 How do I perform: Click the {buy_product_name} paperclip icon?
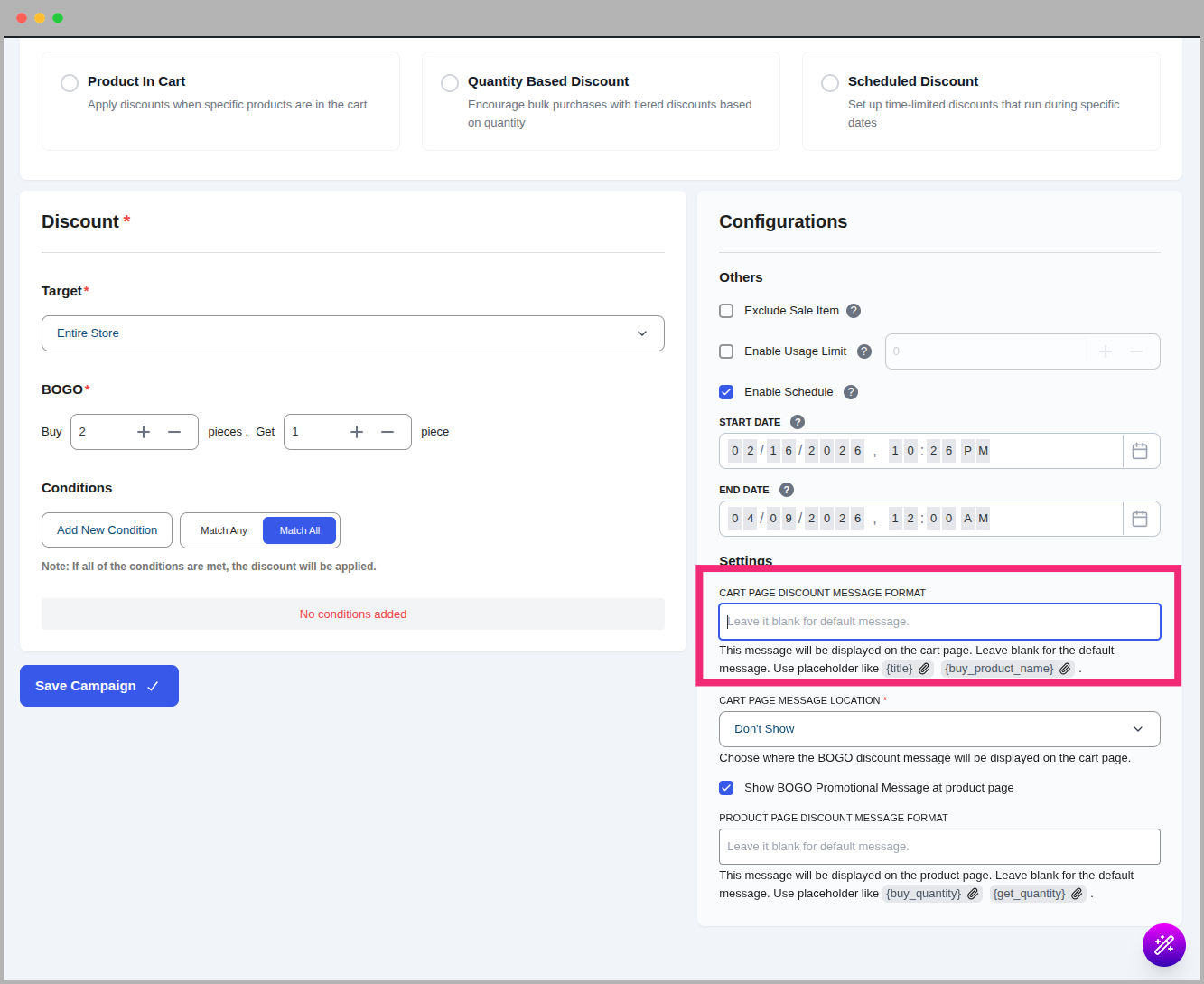point(1064,669)
